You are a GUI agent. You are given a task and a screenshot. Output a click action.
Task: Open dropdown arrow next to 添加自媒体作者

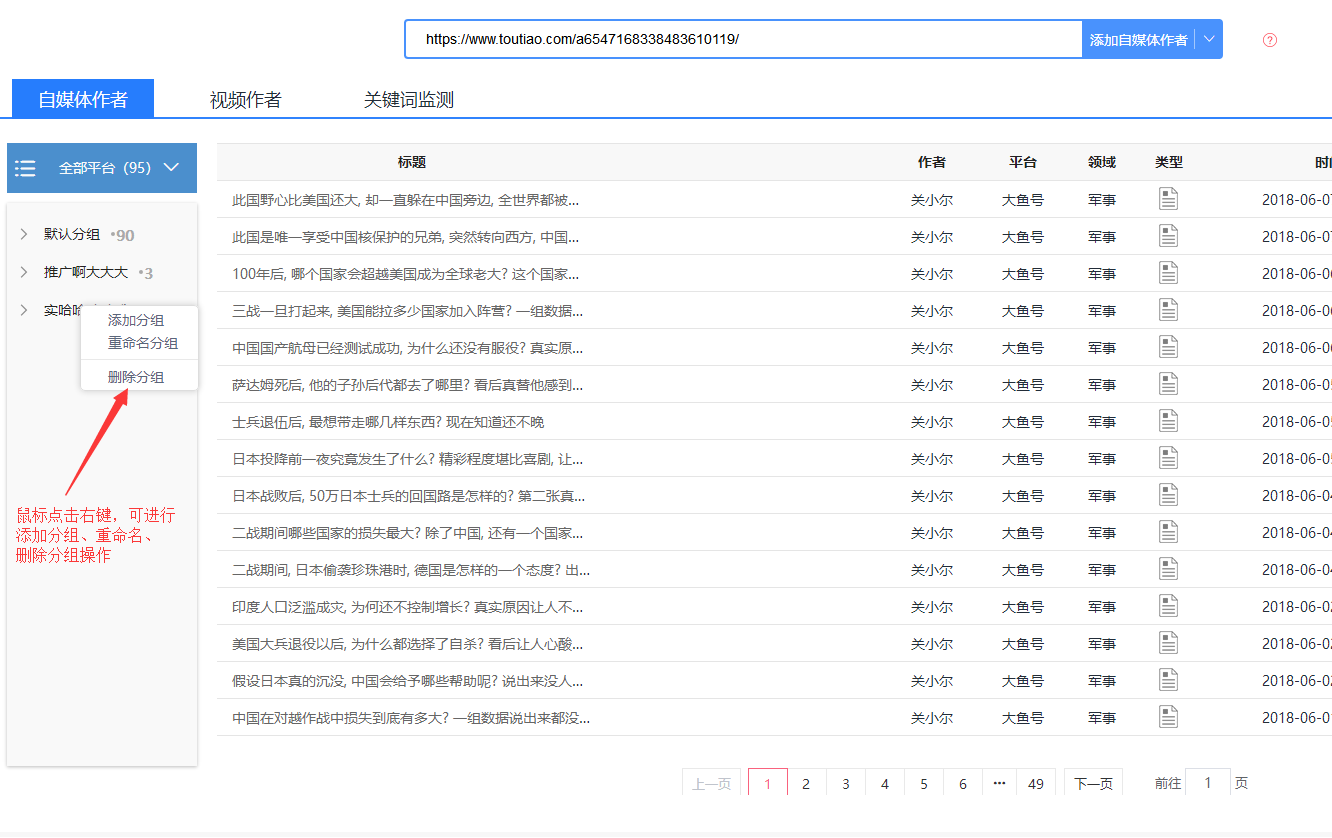click(1209, 40)
